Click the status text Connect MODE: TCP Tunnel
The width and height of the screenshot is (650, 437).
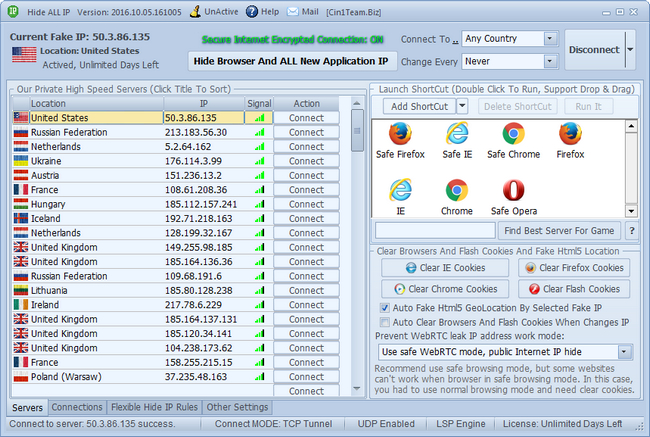(274, 424)
